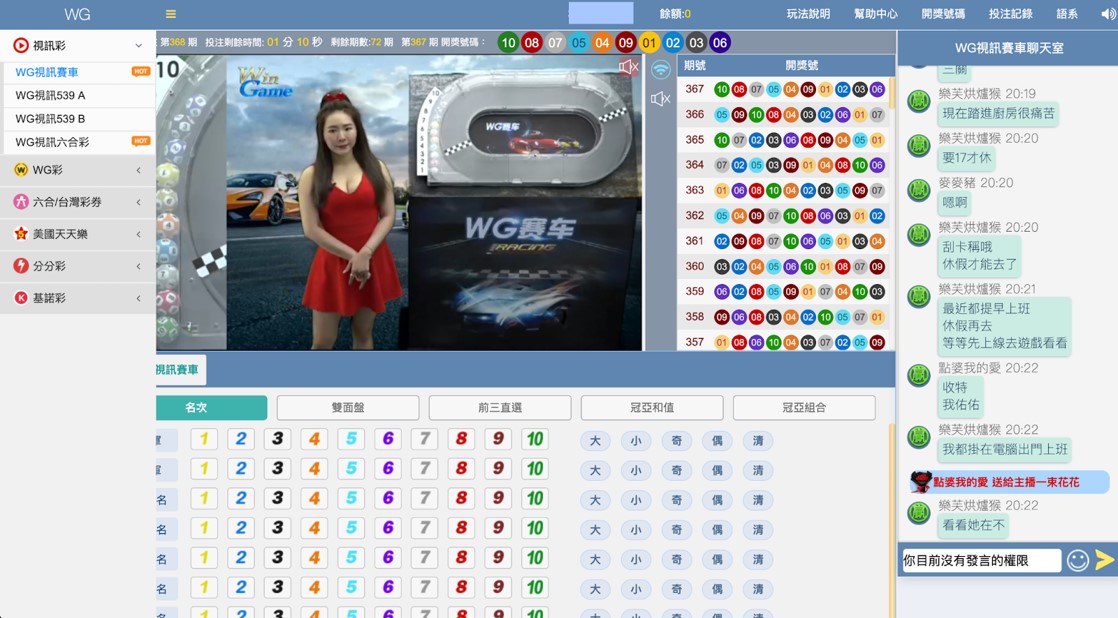Screen dimensions: 1118x618
Task: Click 大 button in first bet row
Action: (595, 441)
